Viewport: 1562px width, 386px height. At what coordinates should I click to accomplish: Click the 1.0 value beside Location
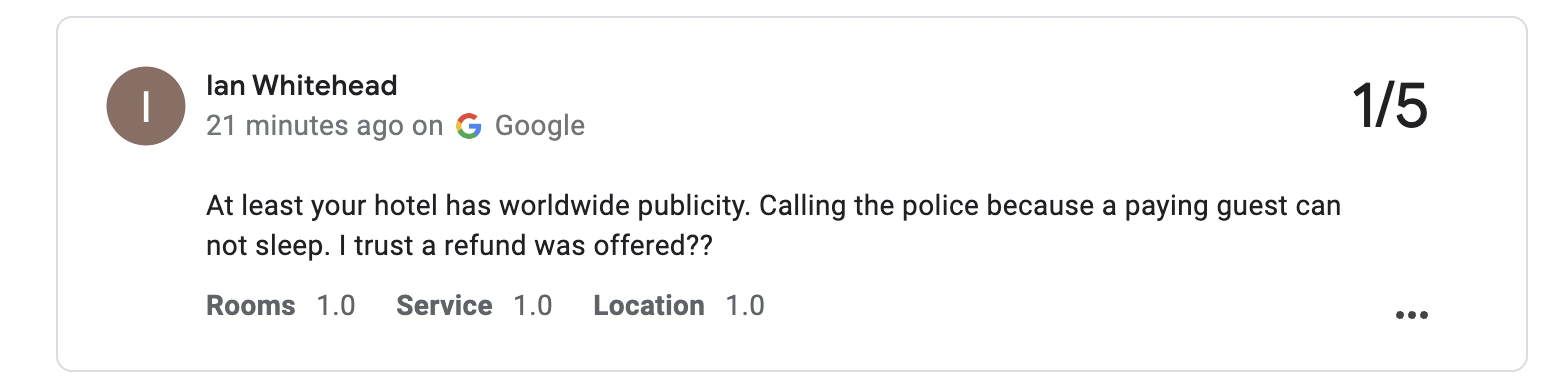(745, 305)
